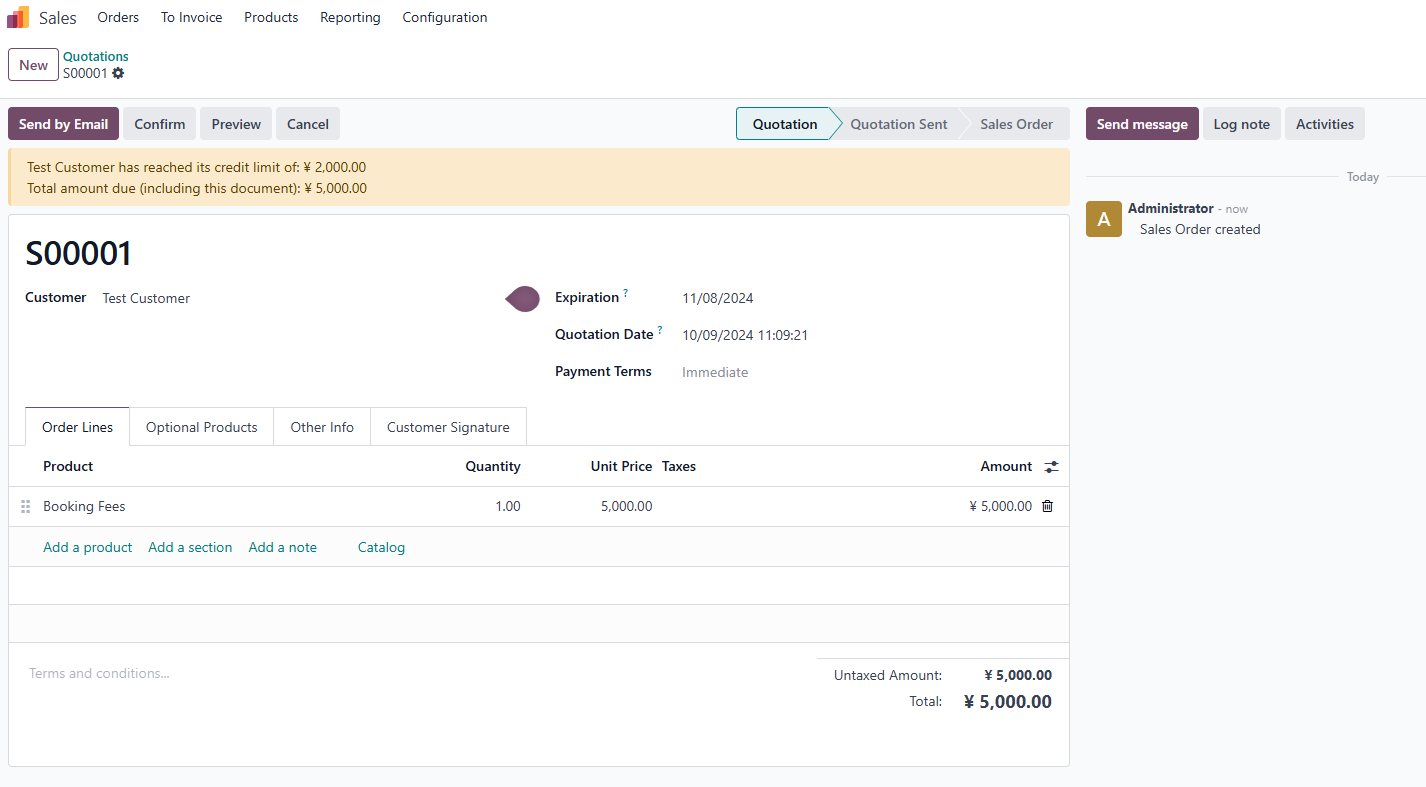The height and width of the screenshot is (787, 1426).
Task: Click the Administrator avatar in chatter
Action: pos(1104,219)
